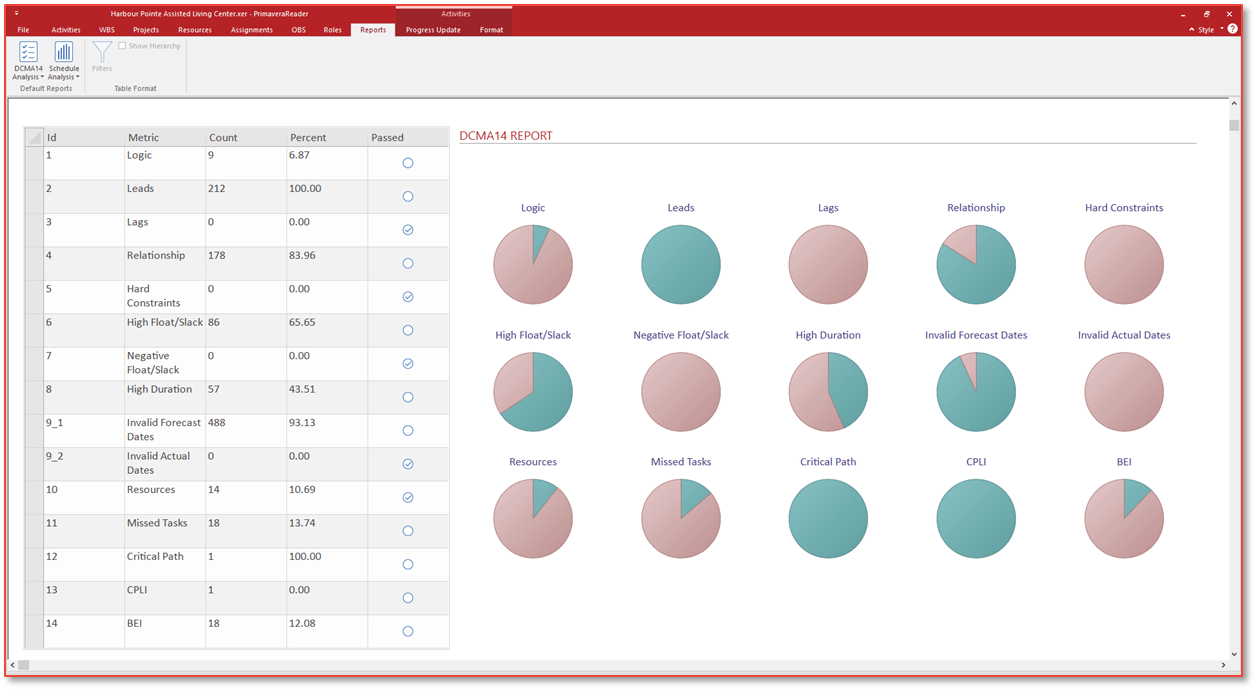1256x690 pixels.
Task: Open the Progress Update tab
Action: point(433,30)
